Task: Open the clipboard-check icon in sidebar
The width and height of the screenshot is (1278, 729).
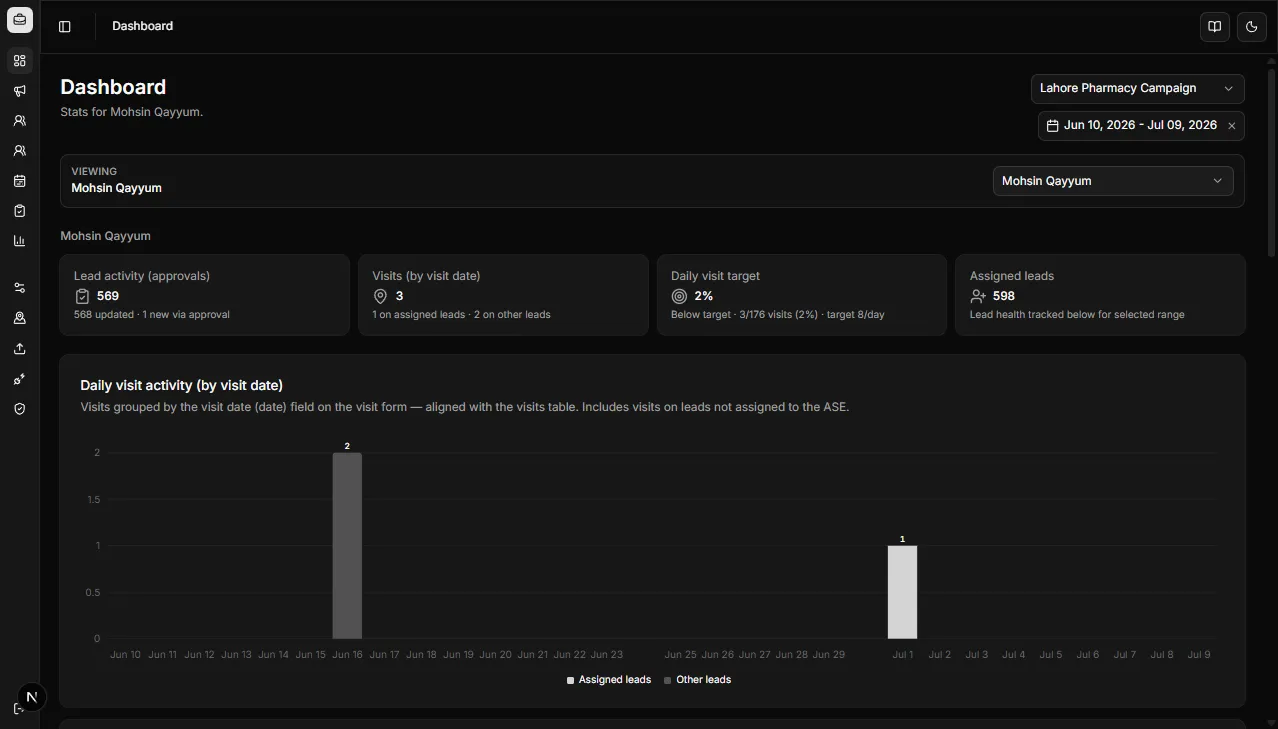Action: (20, 211)
